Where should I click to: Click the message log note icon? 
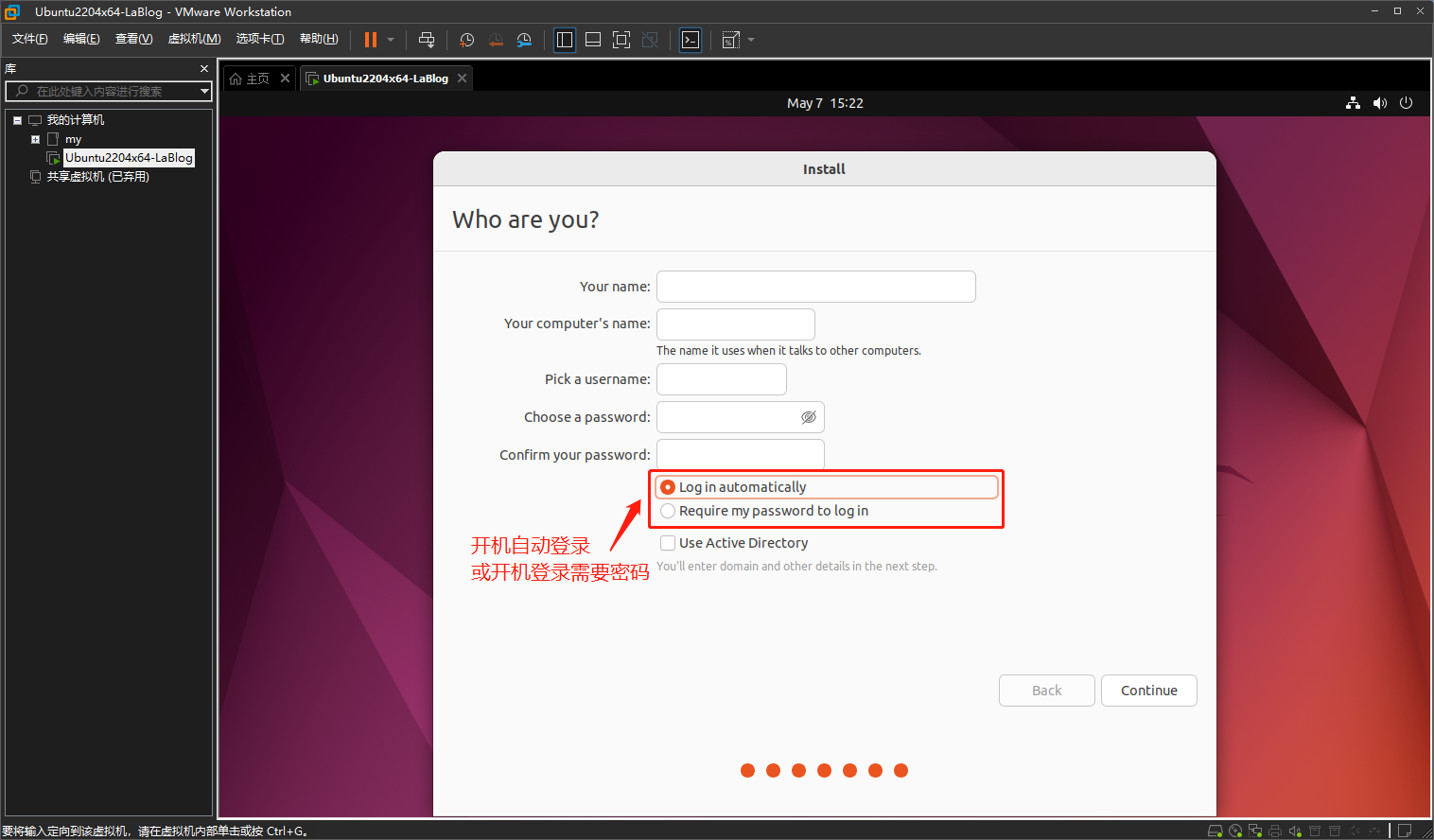point(1405,831)
